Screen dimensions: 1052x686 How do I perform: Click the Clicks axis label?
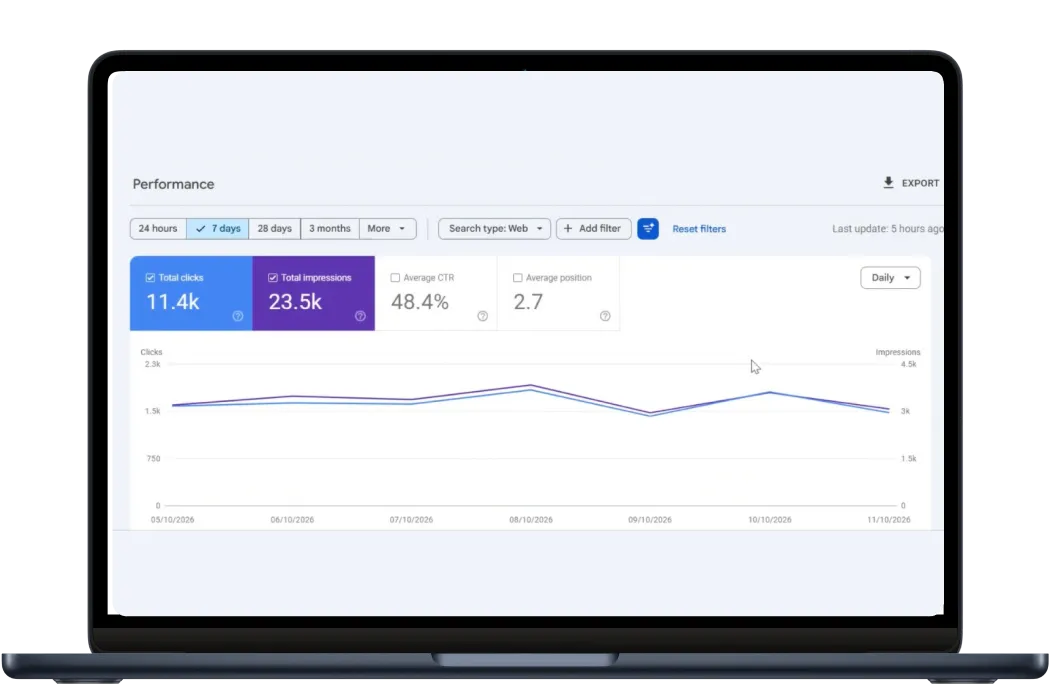coord(151,352)
